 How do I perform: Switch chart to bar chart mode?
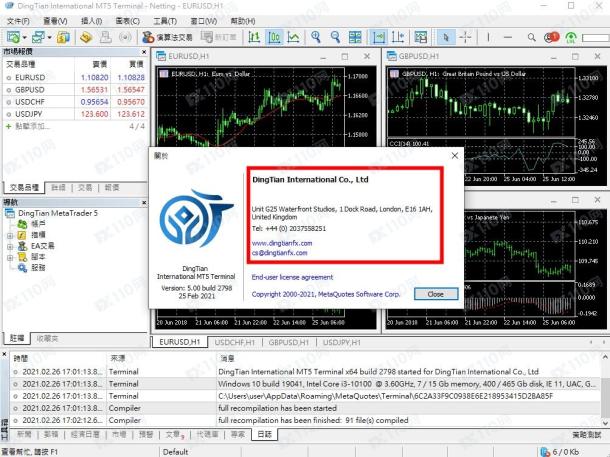254,37
